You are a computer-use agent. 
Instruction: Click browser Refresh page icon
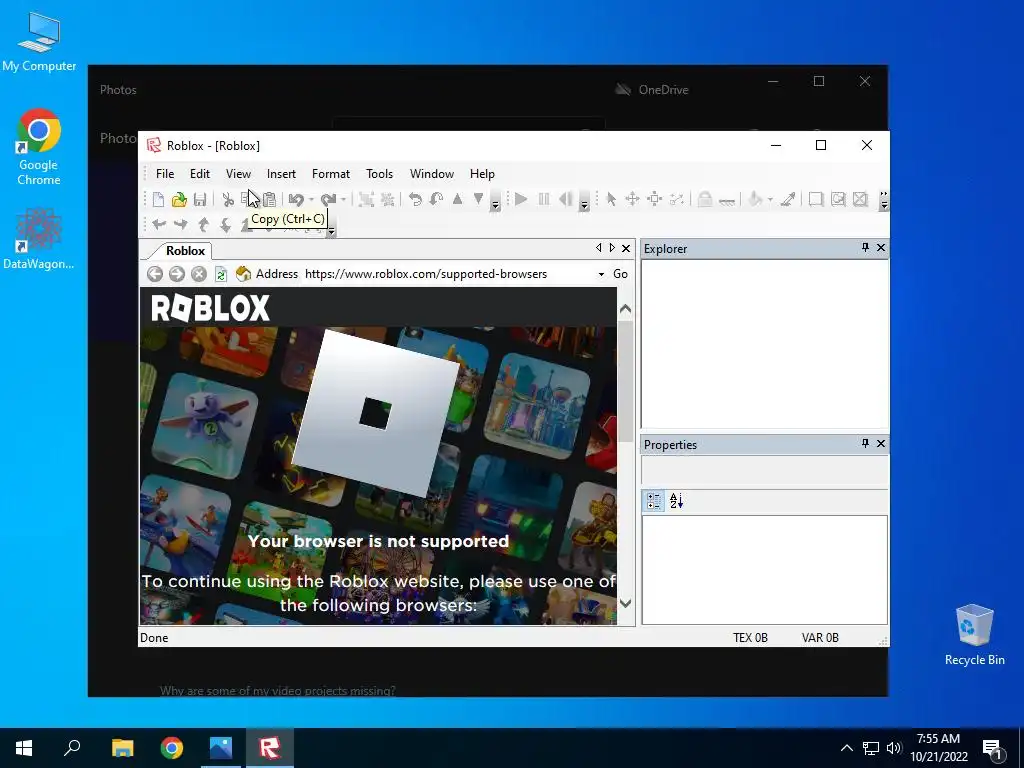click(x=221, y=274)
